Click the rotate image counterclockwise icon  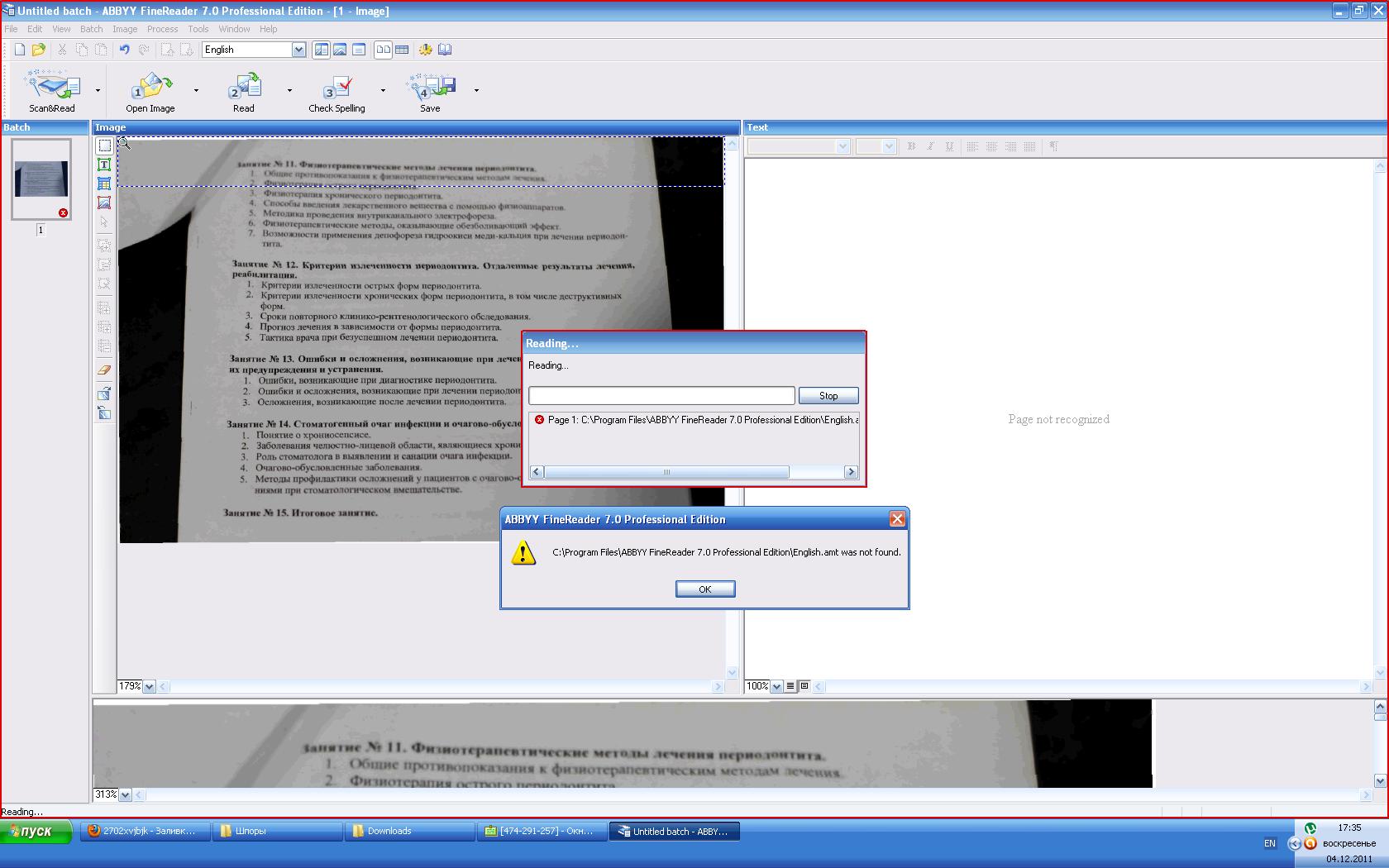104,413
